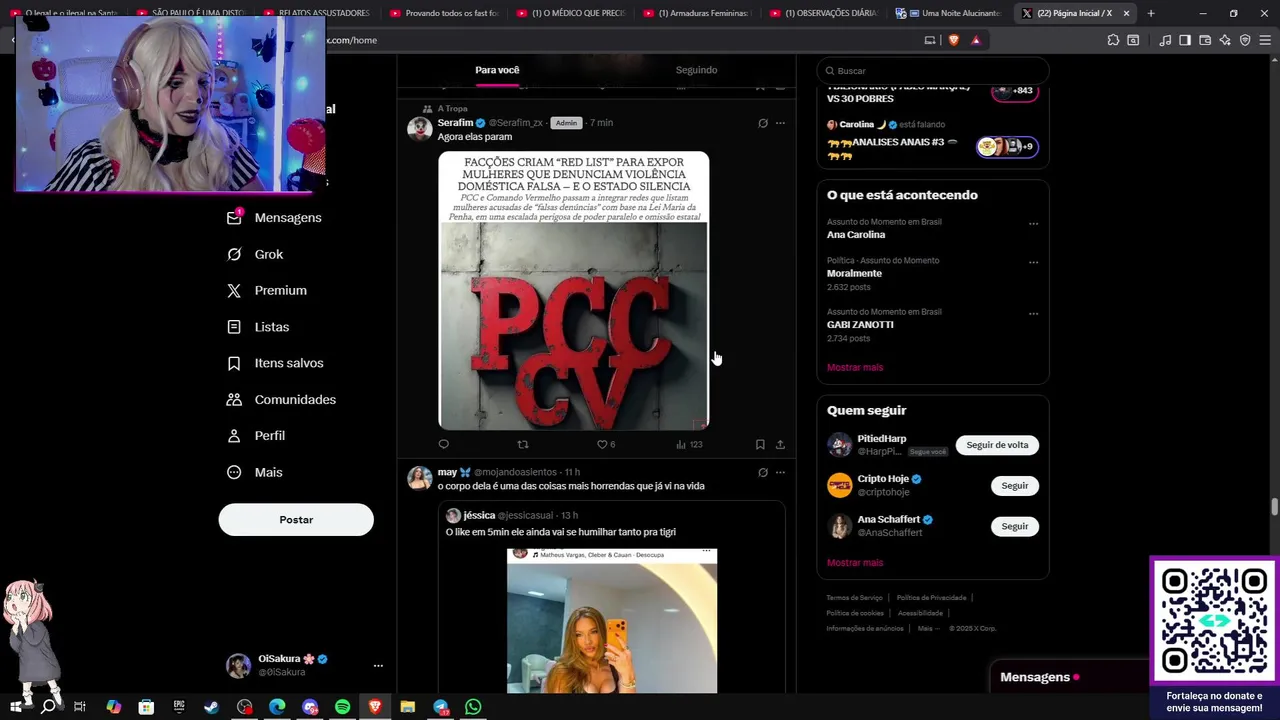The width and height of the screenshot is (1280, 720).
Task: Open Grok explain icon on may's post
Action: [763, 472]
